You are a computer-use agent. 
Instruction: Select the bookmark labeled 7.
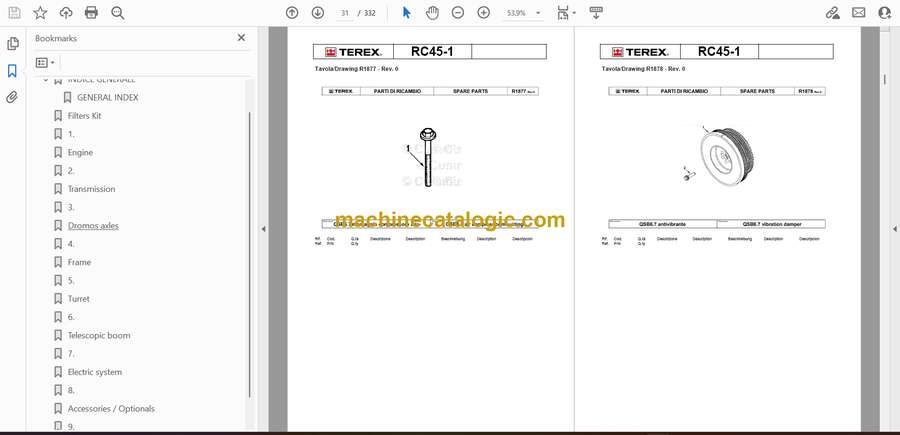point(71,354)
